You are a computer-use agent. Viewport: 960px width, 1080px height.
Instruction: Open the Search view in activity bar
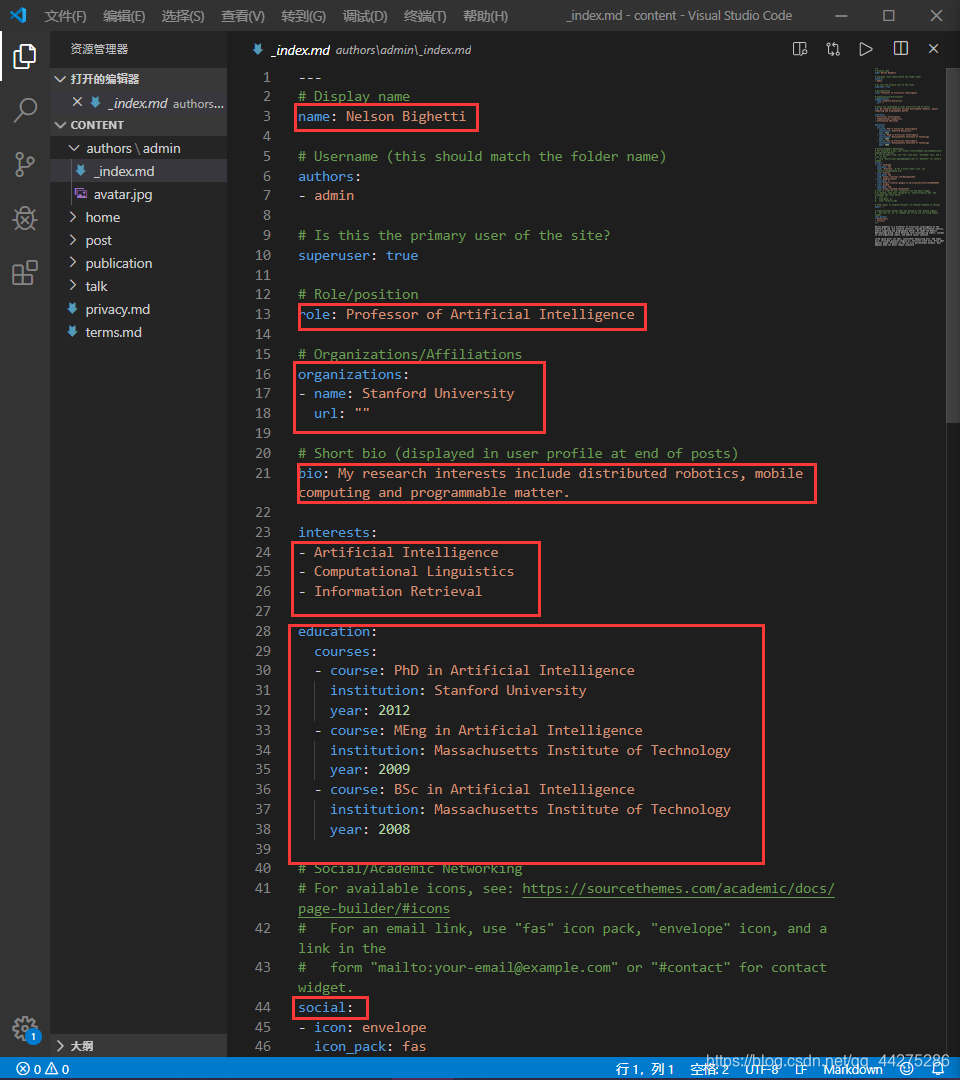click(x=25, y=110)
